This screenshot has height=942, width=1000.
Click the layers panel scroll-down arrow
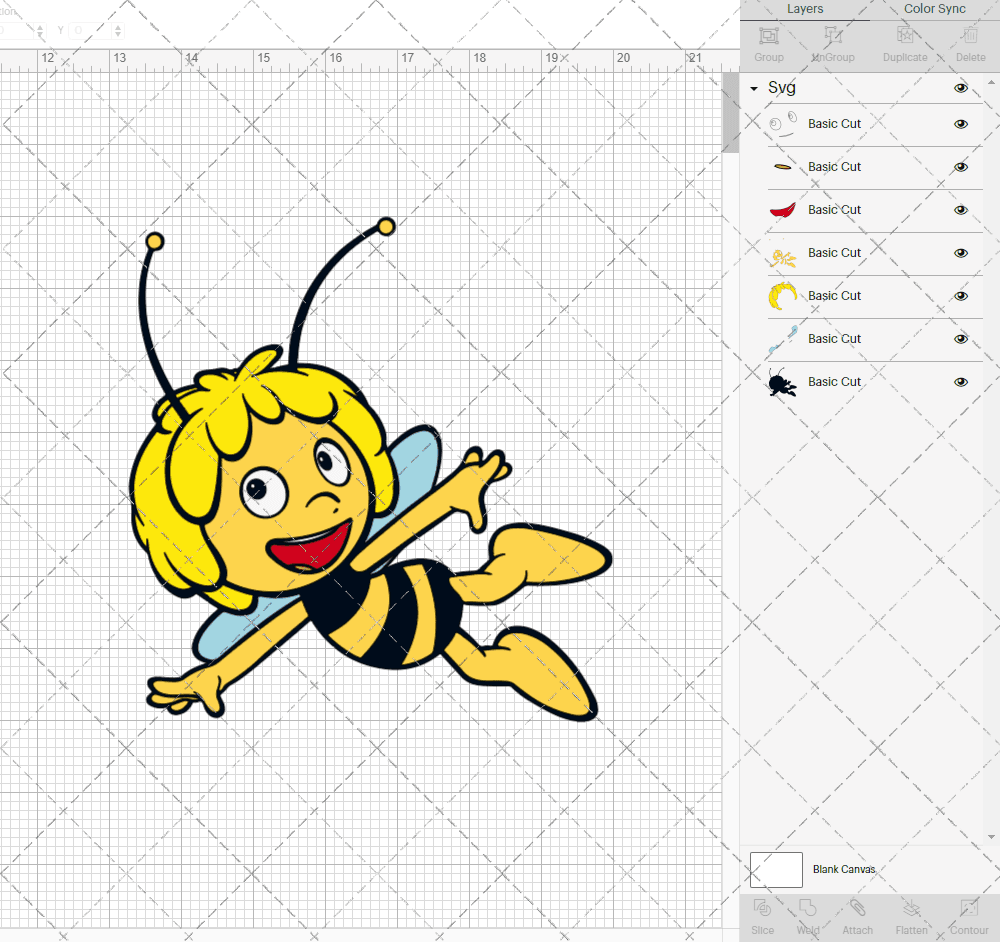point(990,836)
